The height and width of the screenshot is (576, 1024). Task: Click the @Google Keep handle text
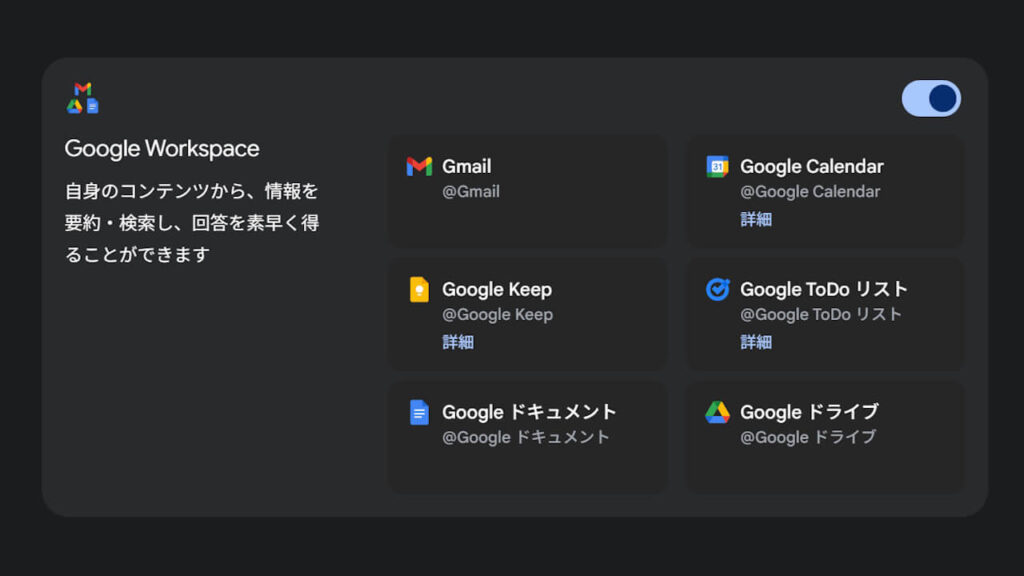pos(498,315)
